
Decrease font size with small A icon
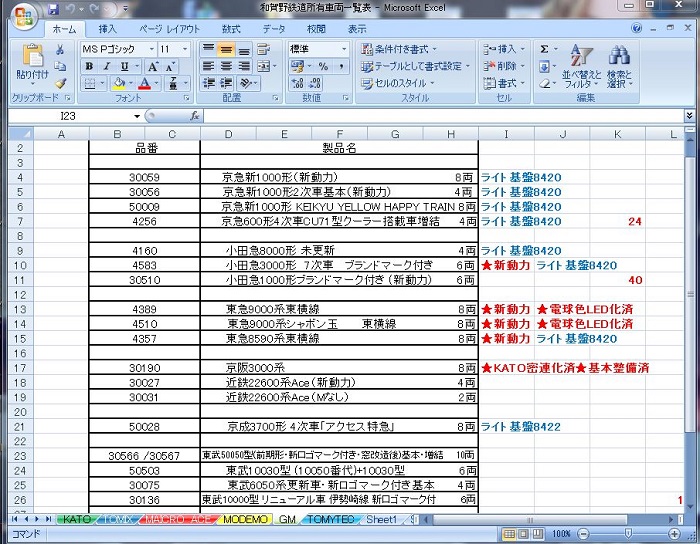tap(170, 66)
